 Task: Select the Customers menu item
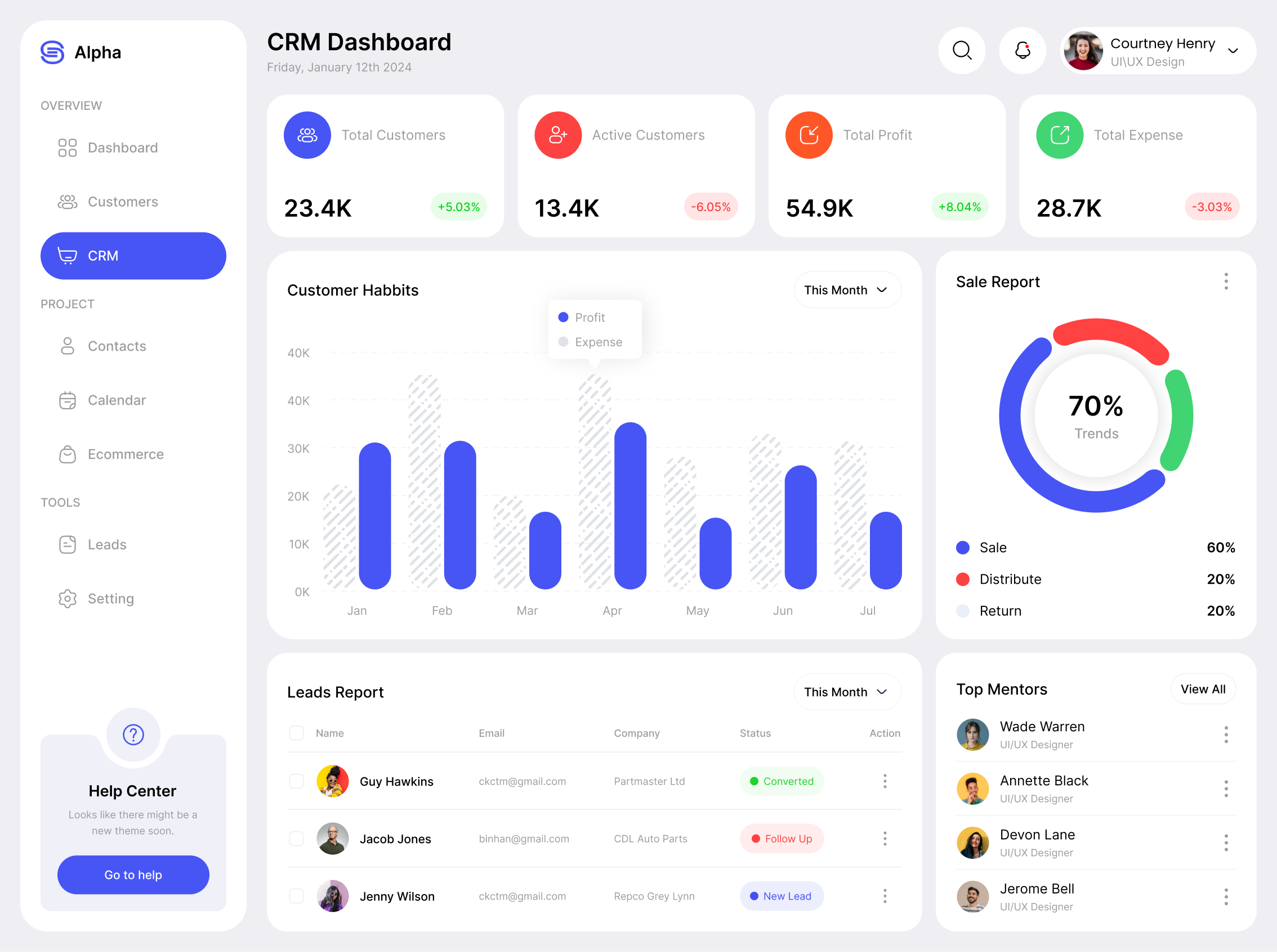pos(123,201)
